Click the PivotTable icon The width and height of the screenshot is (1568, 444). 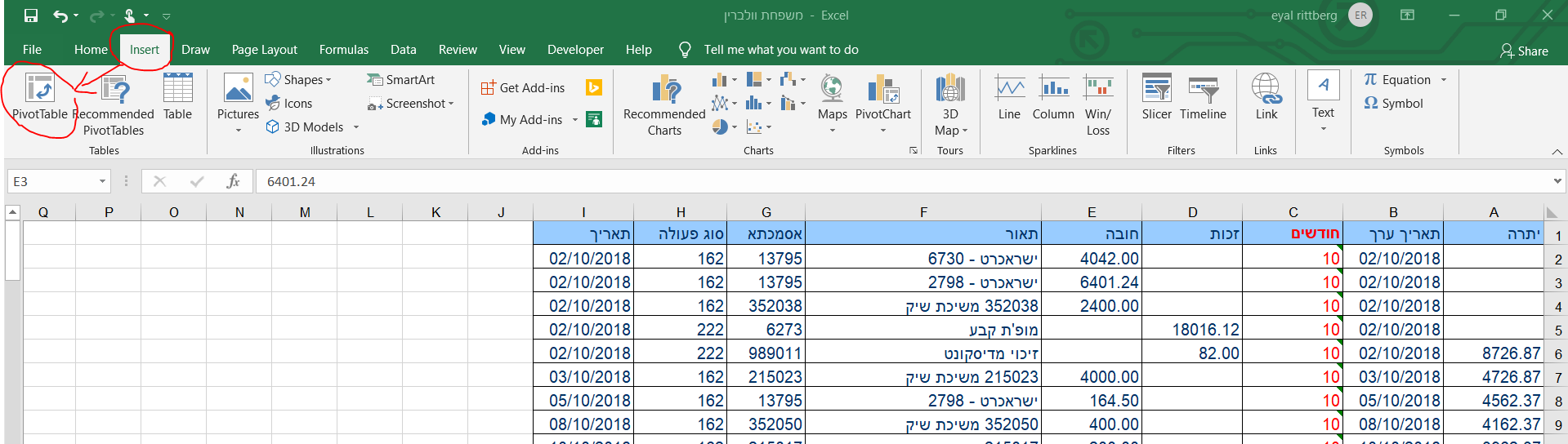point(39,88)
